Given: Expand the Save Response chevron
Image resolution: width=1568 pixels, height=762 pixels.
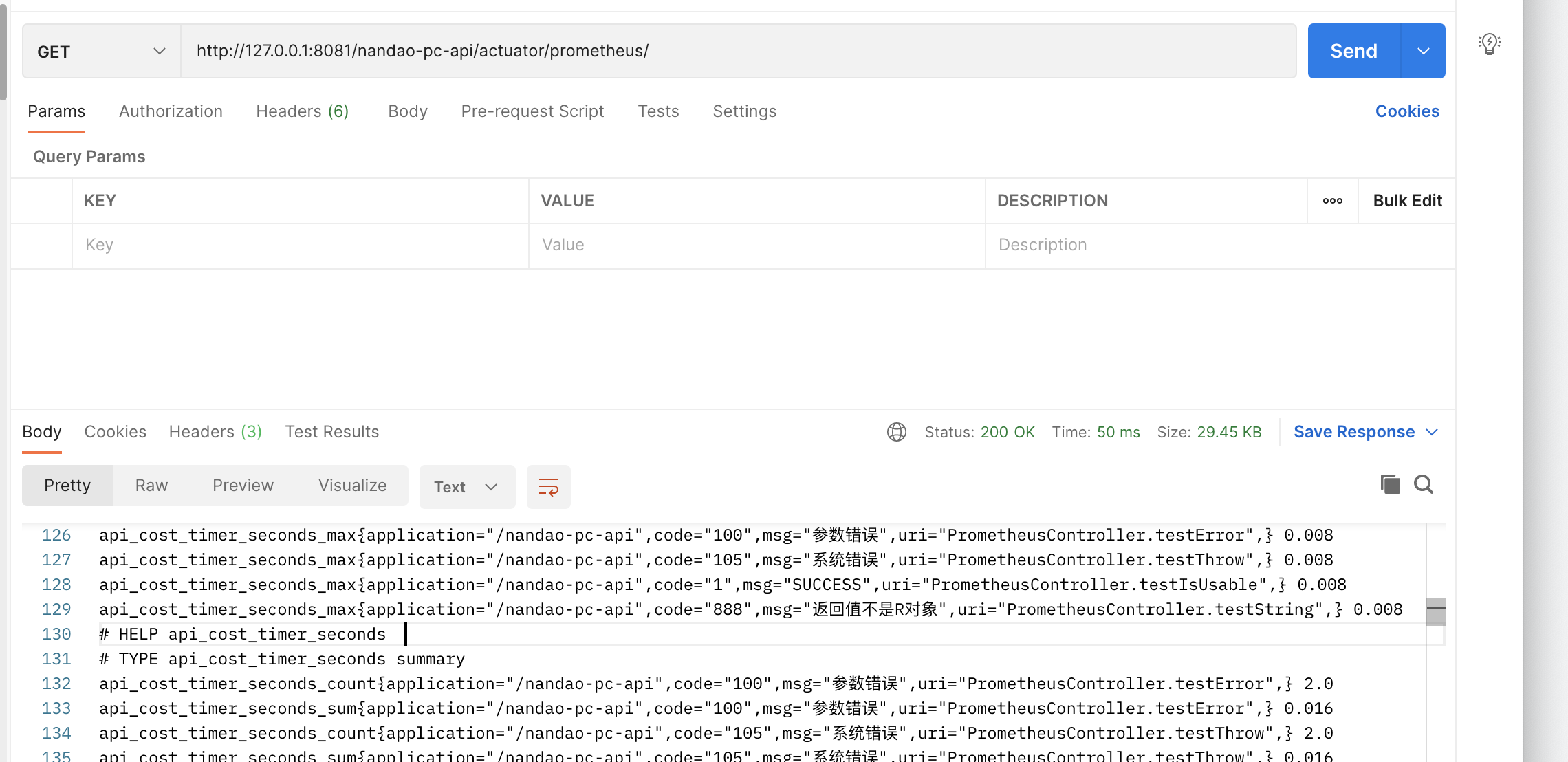Looking at the screenshot, I should click(x=1433, y=432).
